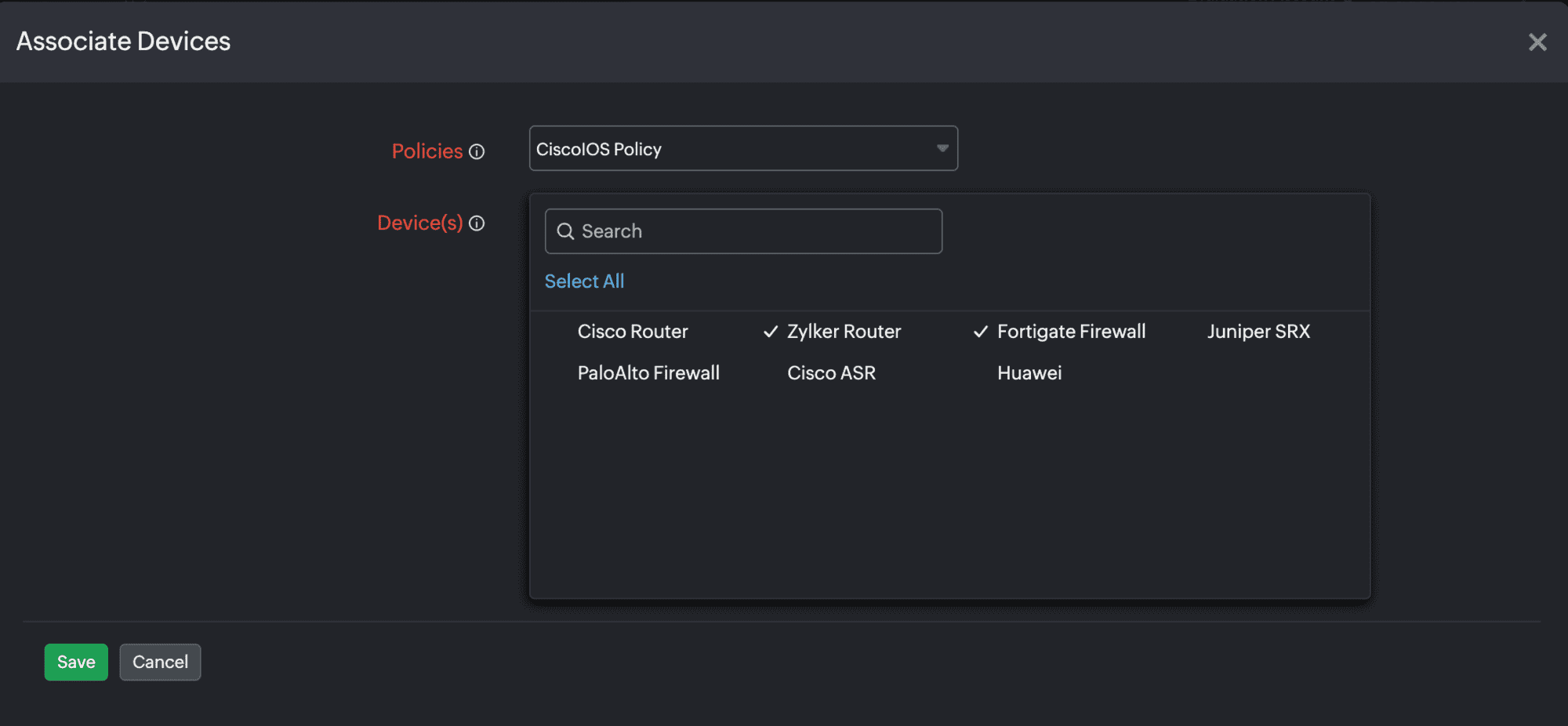
Task: Click the red Policies label
Action: click(x=426, y=151)
